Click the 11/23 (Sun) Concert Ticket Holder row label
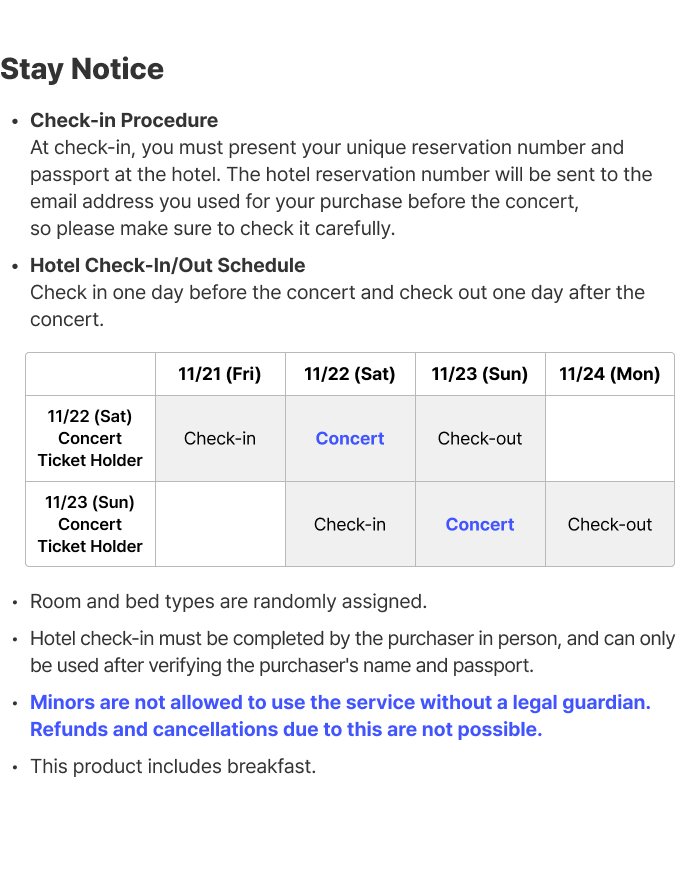This screenshot has height=879, width=700. click(x=90, y=524)
